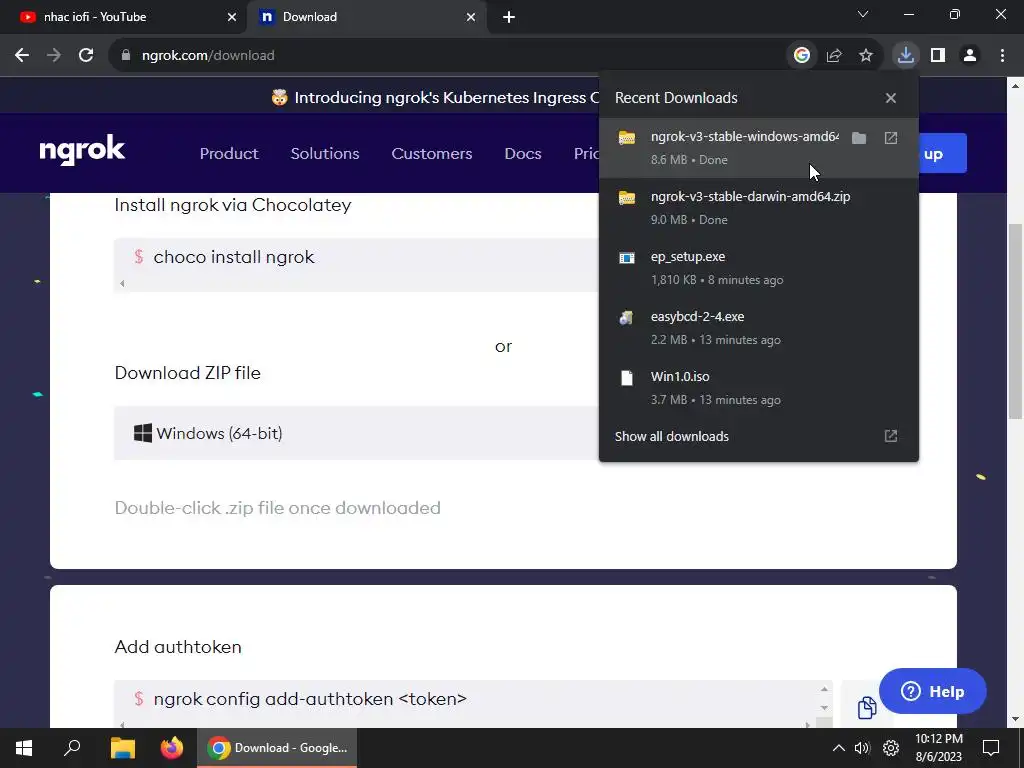
Task: Open the Solutions menu
Action: (x=325, y=153)
